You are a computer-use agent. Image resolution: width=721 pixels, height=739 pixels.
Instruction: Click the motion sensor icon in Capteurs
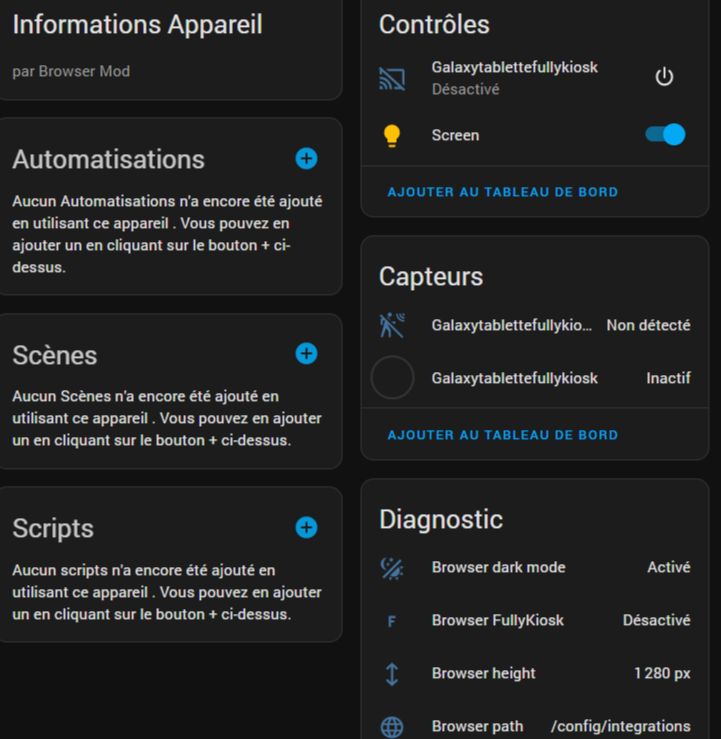(x=392, y=325)
